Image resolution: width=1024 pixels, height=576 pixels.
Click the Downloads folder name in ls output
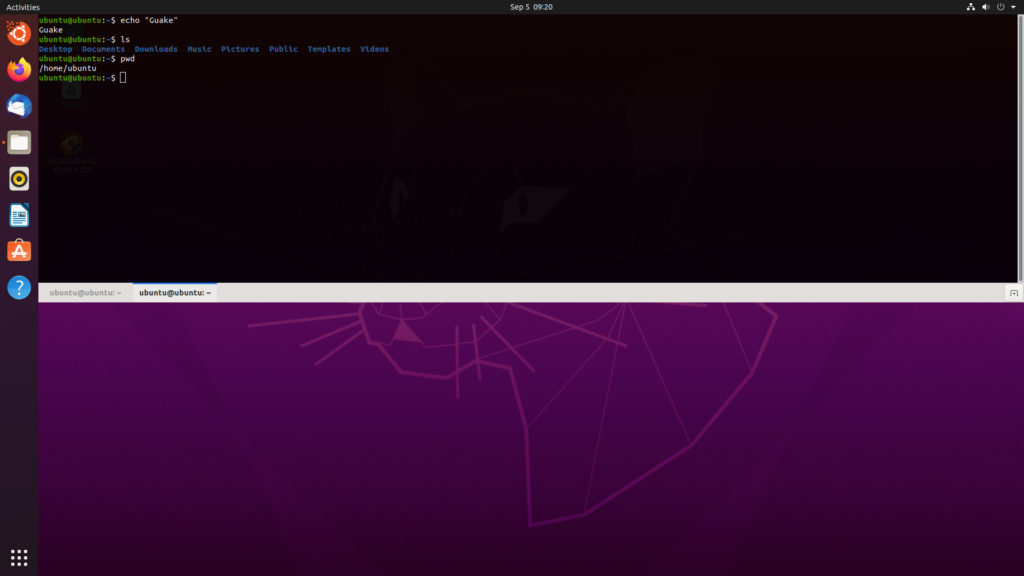156,49
